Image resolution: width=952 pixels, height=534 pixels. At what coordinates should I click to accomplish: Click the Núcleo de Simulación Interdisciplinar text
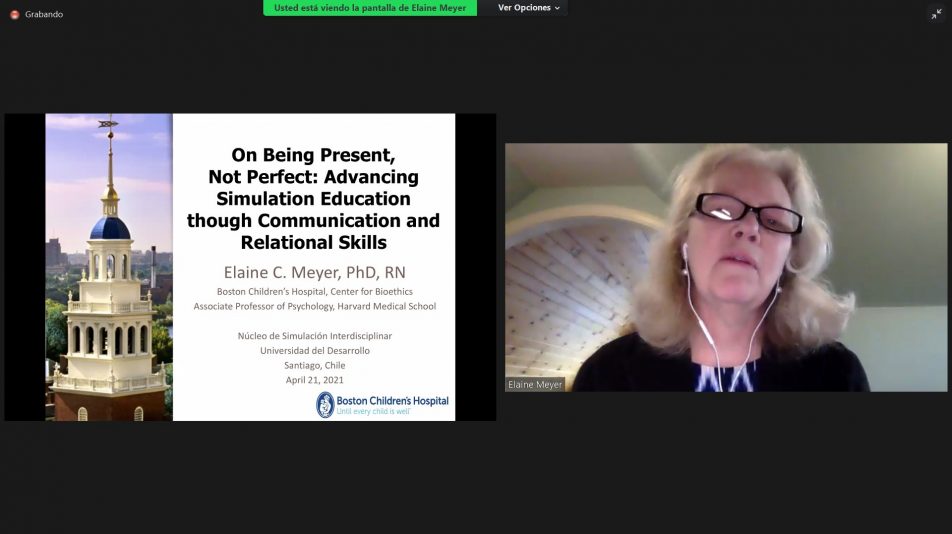coord(313,336)
